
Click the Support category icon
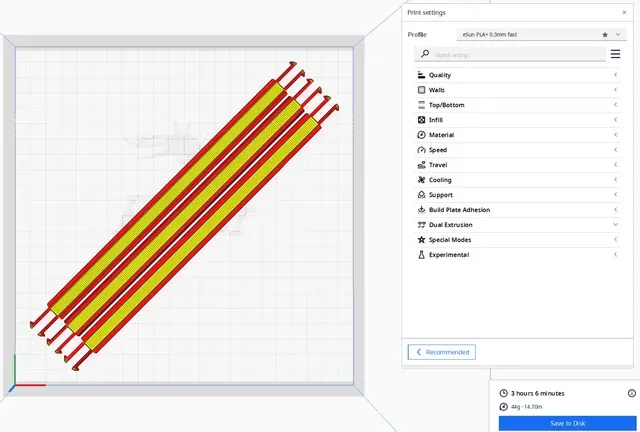pyautogui.click(x=421, y=195)
